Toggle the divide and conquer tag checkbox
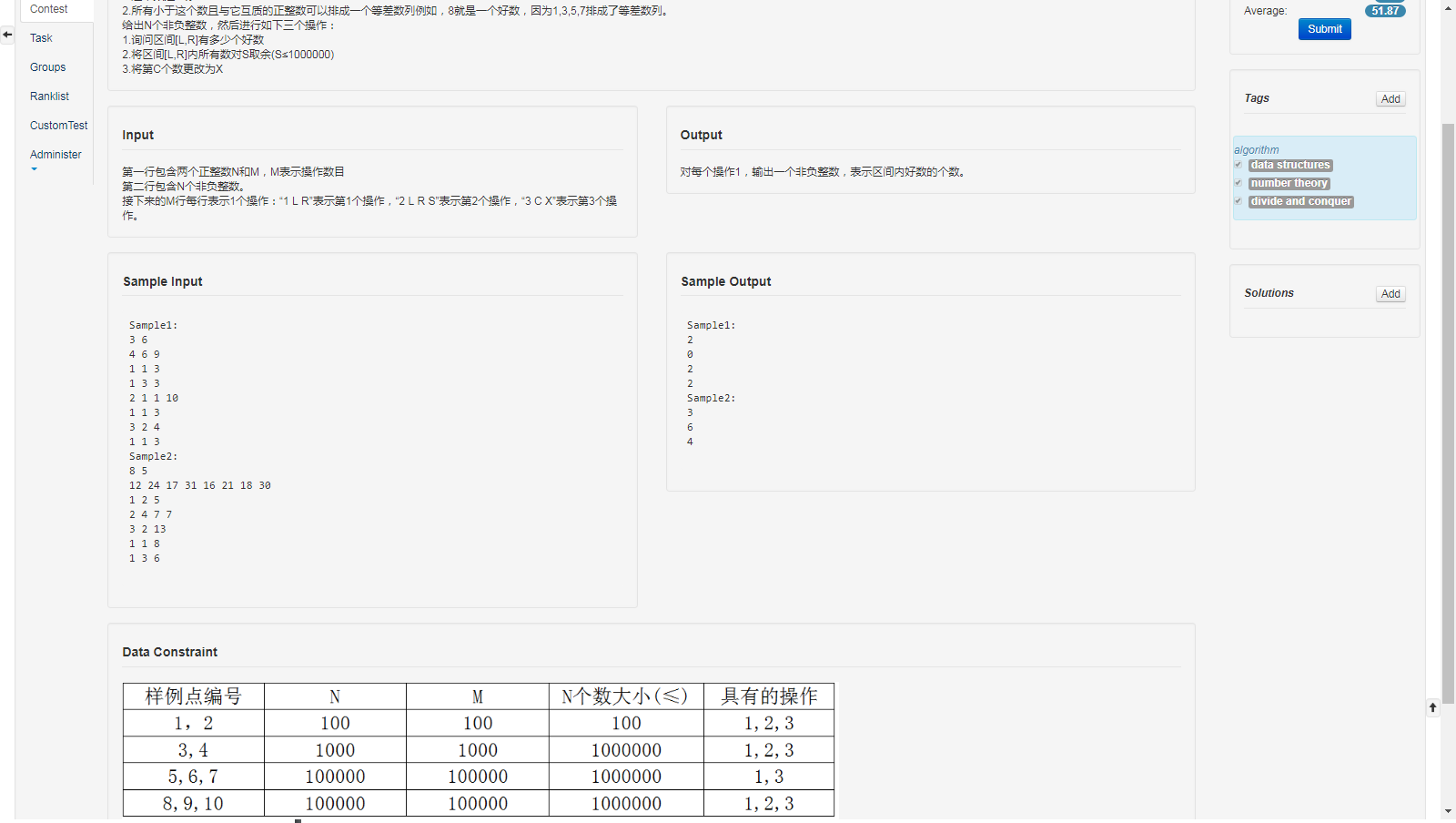 [1239, 201]
